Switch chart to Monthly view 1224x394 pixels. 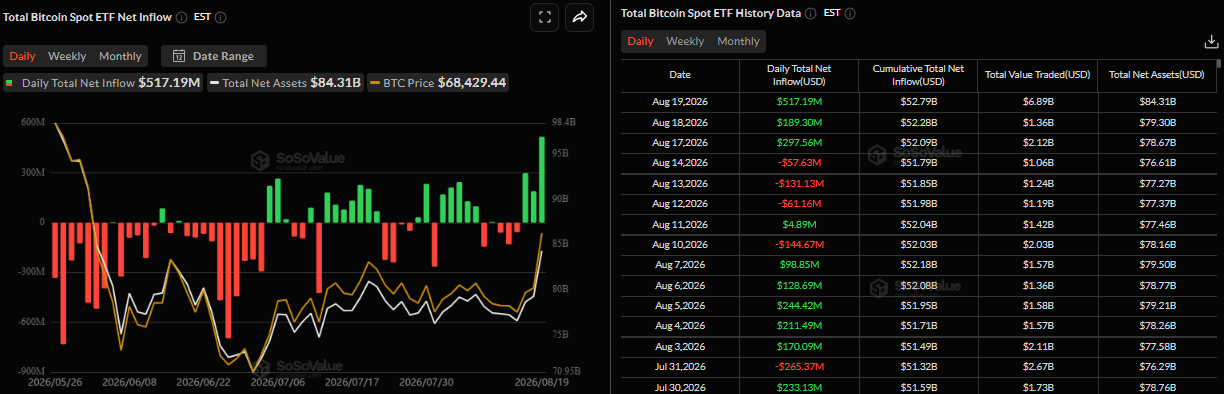[120, 56]
